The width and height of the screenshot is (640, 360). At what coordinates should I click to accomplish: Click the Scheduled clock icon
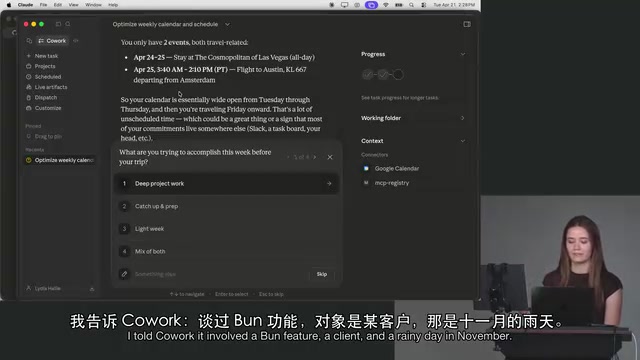29,77
